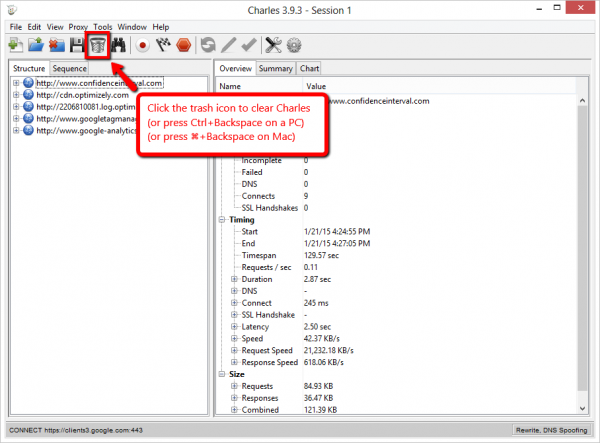Open the View menu
The height and width of the screenshot is (443, 600).
coord(55,27)
